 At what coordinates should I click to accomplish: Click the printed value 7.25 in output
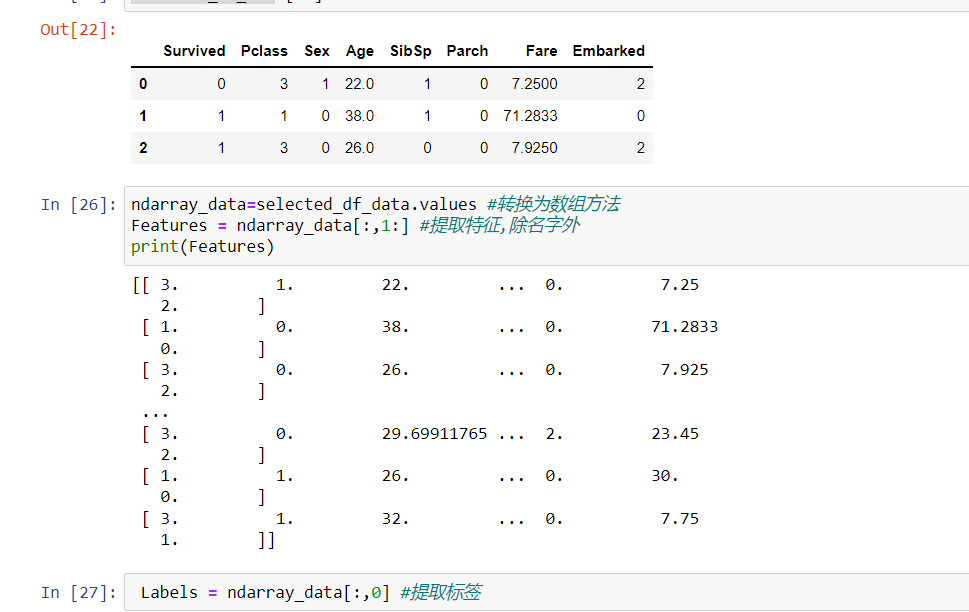tap(679, 284)
